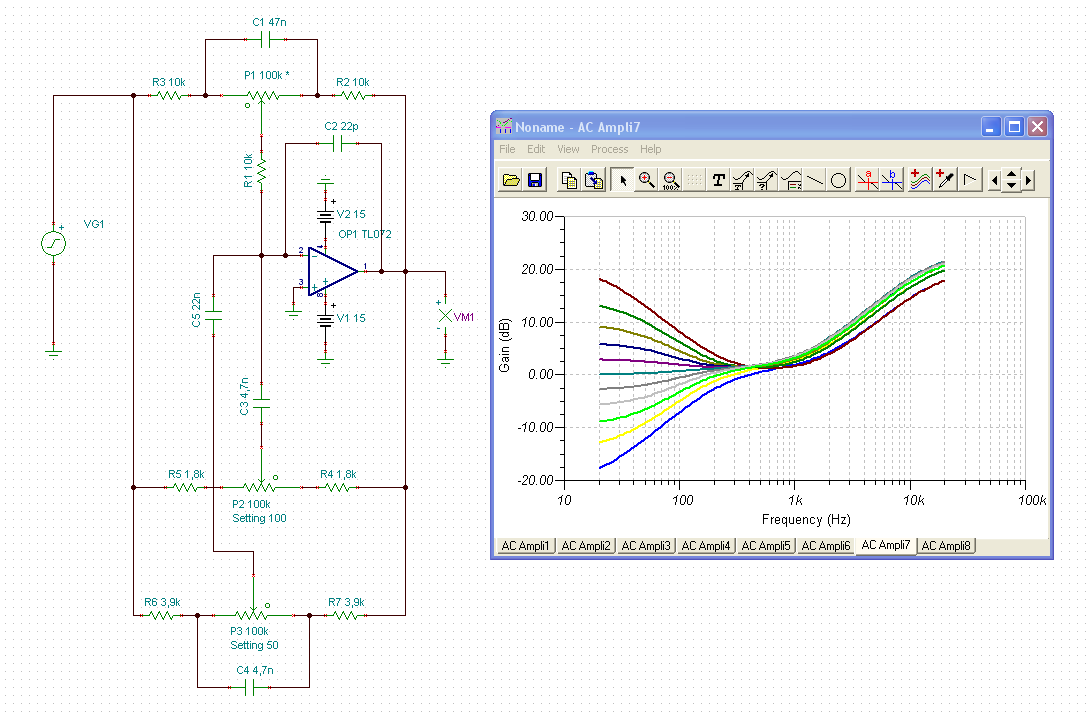Screen dimensions: 1086x717
Task: Switch to the AC Ampli4 tab
Action: tap(706, 546)
